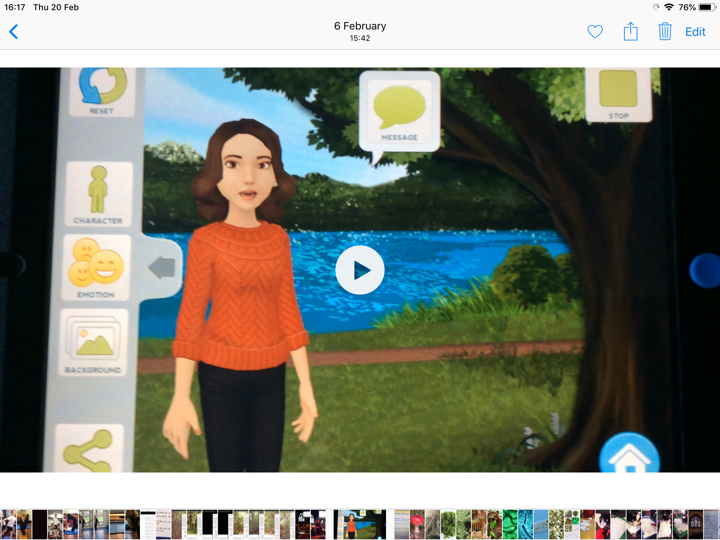Image resolution: width=720 pixels, height=540 pixels.
Task: Tap the Background picture icon
Action: click(93, 343)
